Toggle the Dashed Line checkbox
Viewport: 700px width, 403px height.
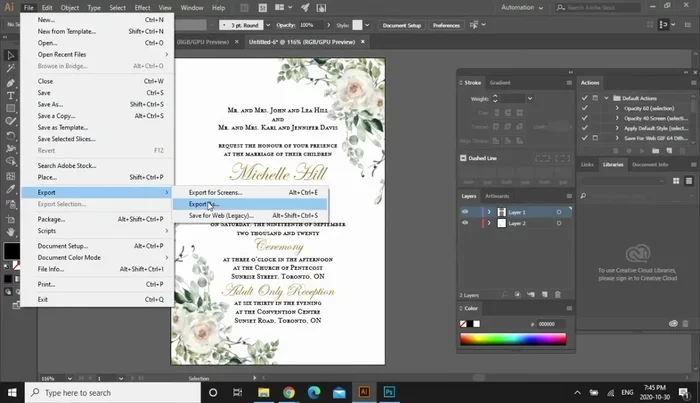(463, 158)
